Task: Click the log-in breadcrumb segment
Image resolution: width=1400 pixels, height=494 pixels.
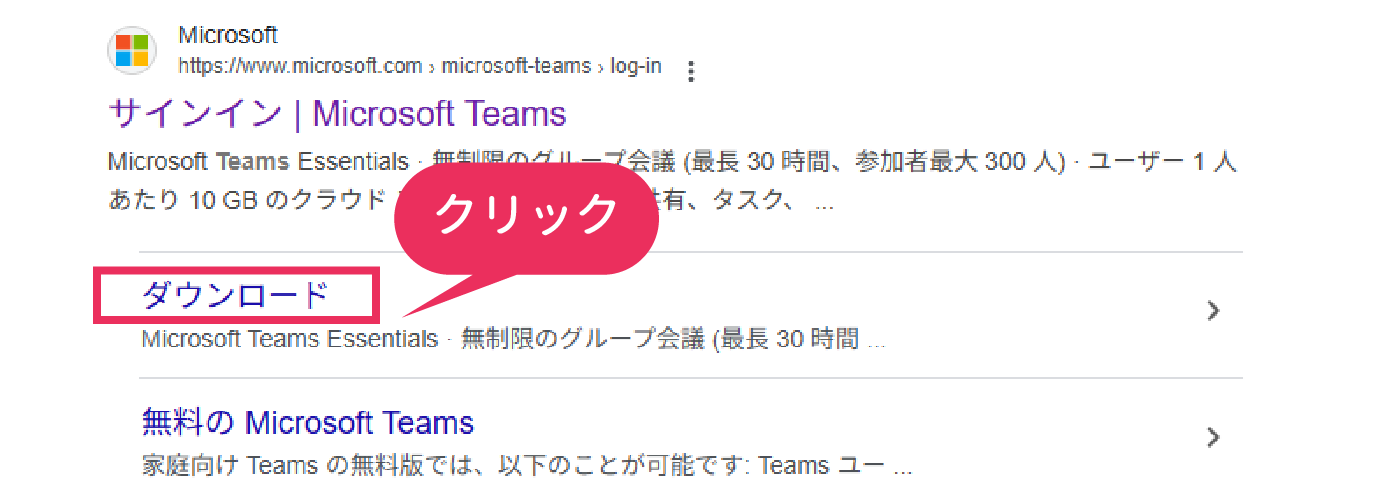Action: point(636,67)
